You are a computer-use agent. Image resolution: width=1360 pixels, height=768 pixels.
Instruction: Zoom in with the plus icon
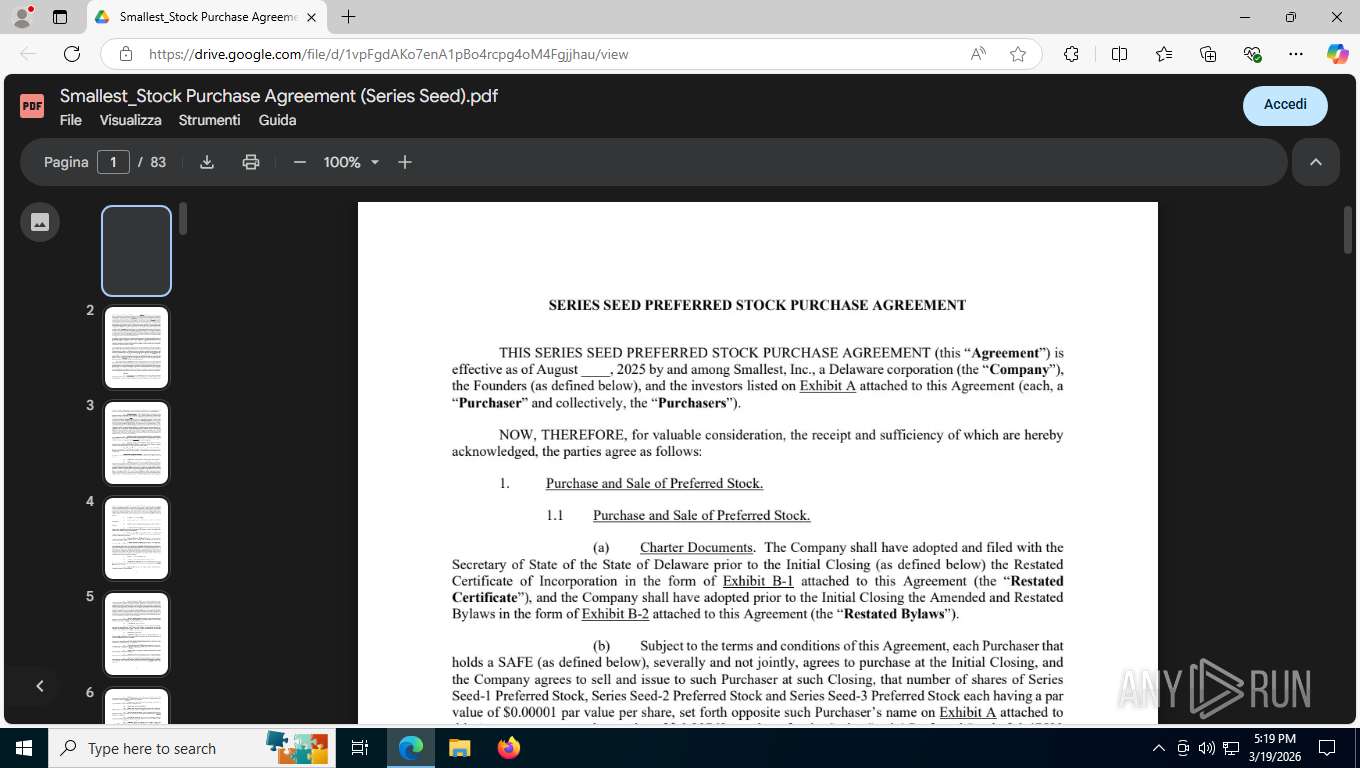click(405, 162)
